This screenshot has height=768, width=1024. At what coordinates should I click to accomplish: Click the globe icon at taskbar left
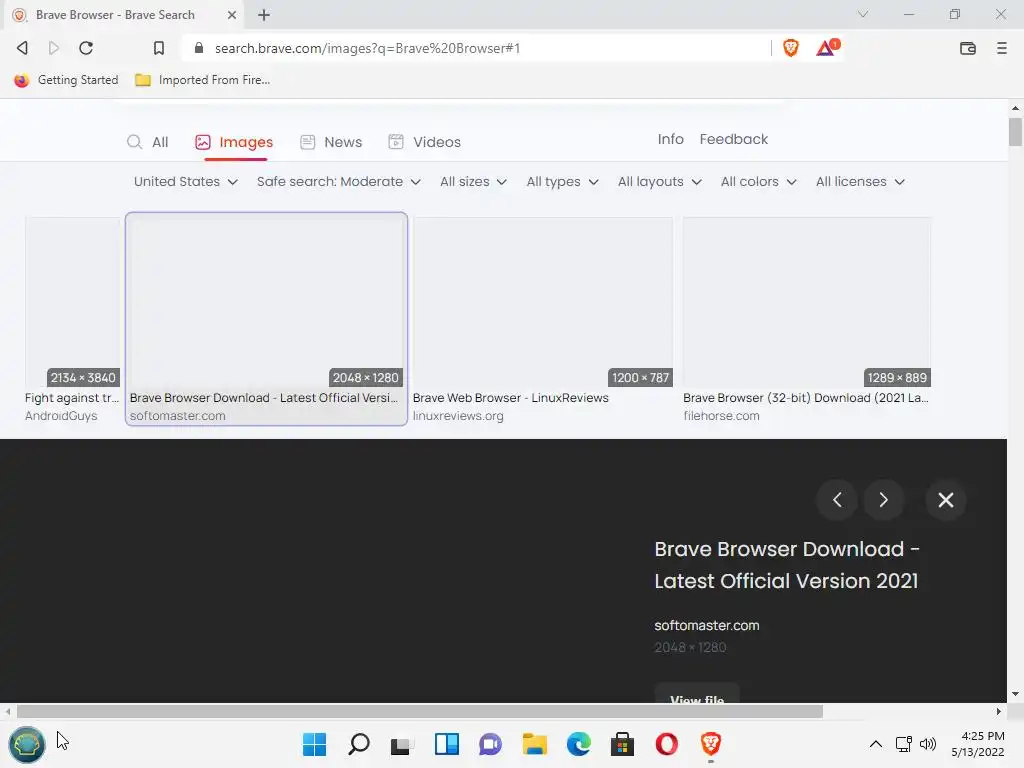click(x=27, y=744)
